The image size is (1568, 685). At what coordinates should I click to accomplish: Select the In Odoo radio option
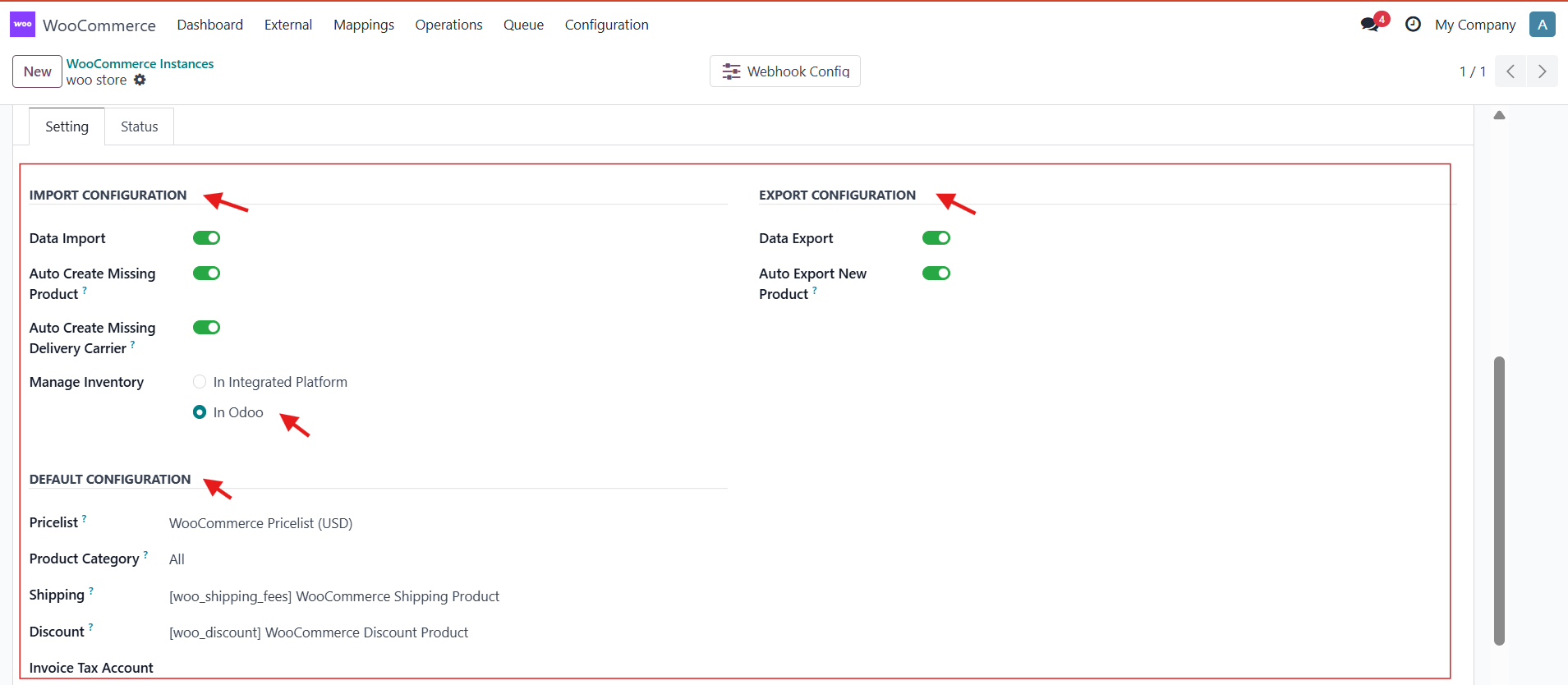pyautogui.click(x=200, y=412)
